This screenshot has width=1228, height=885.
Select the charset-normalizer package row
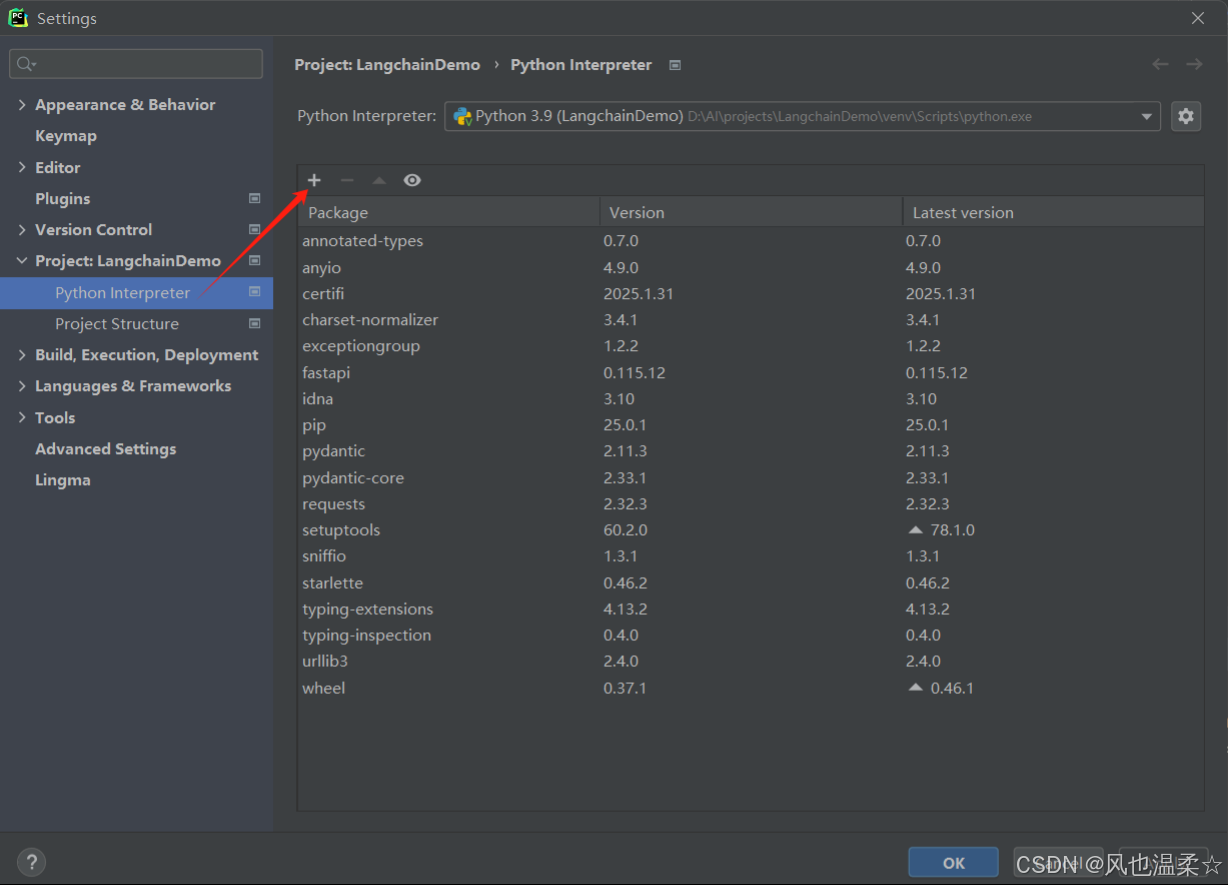751,320
